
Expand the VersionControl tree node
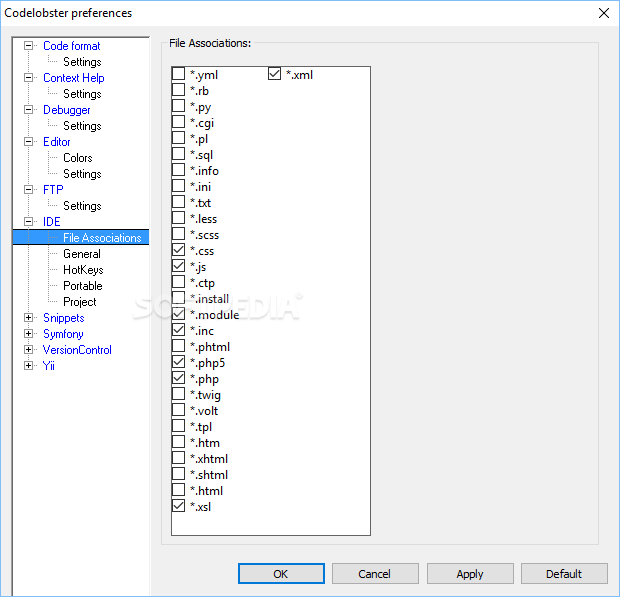28,350
